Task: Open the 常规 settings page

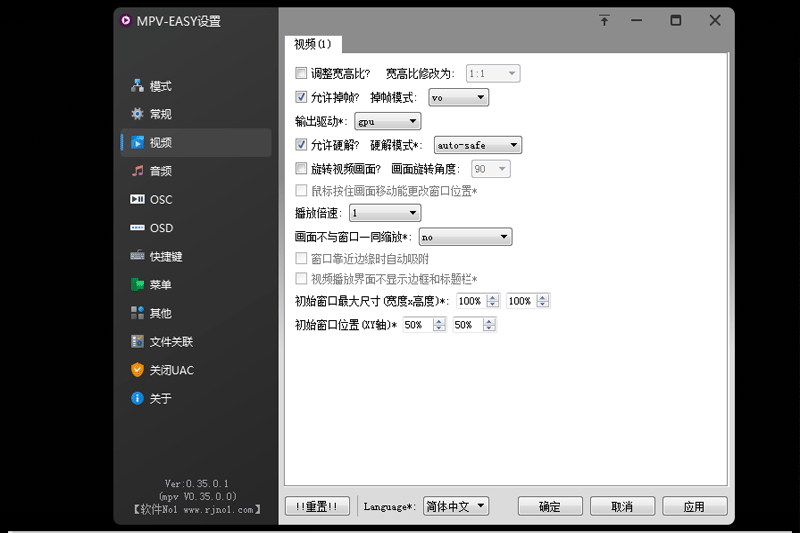Action: tap(196, 114)
